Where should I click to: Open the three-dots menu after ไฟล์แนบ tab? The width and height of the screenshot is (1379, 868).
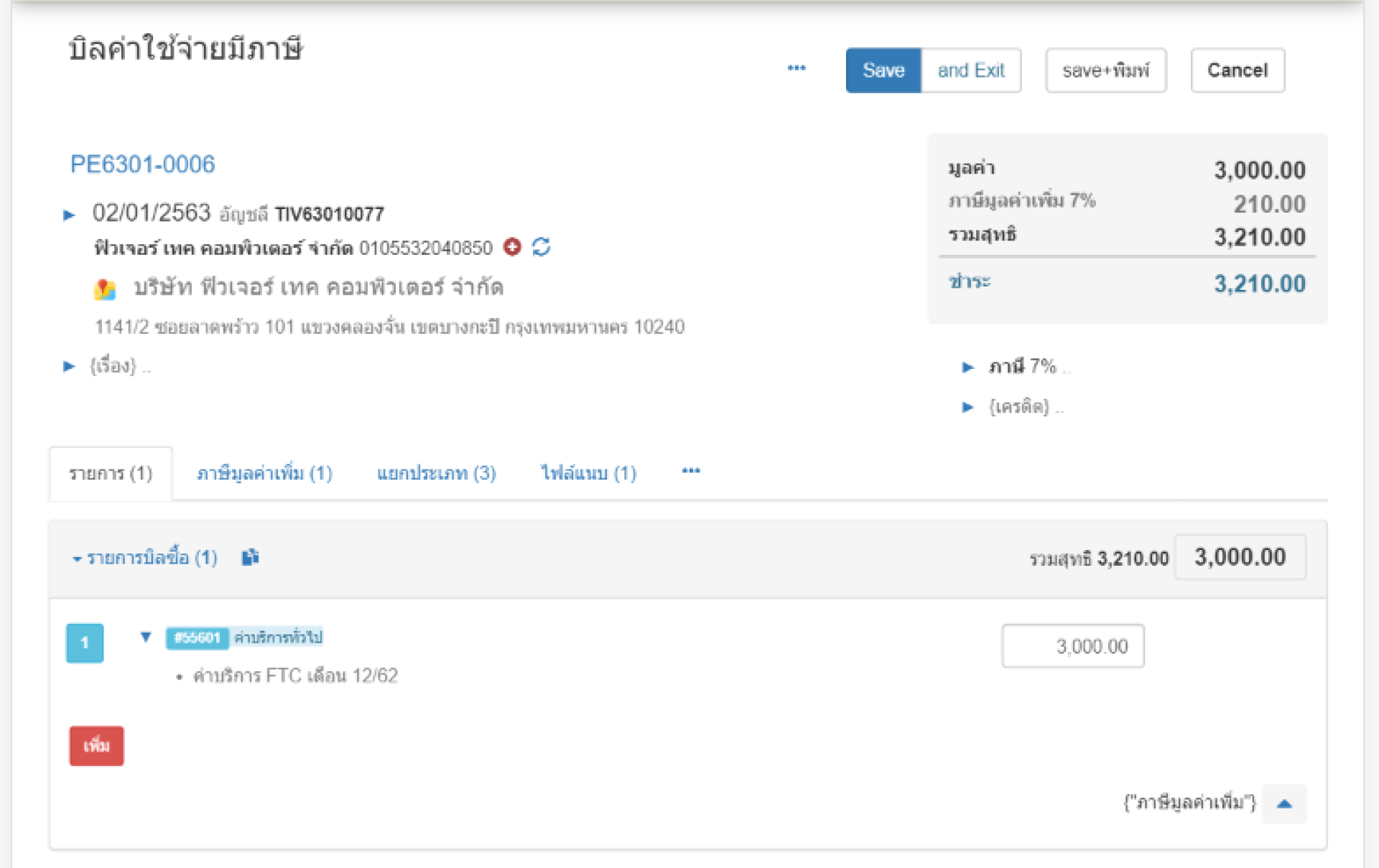click(691, 471)
